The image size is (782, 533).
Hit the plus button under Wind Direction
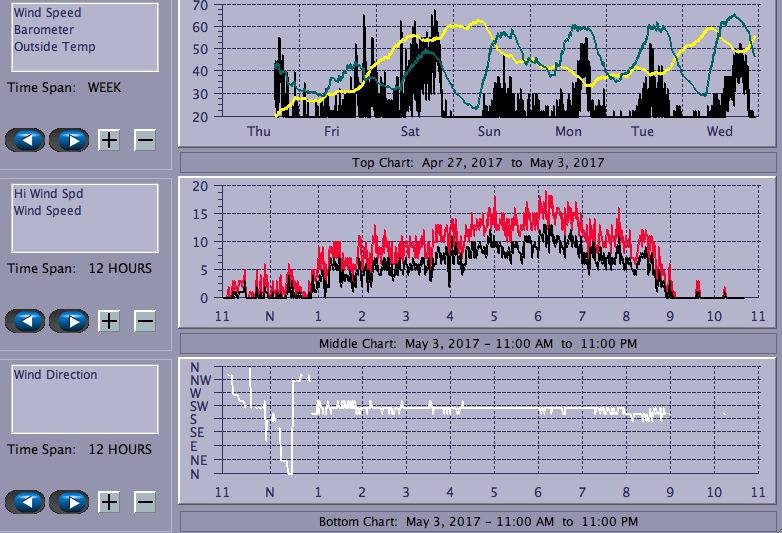pos(109,502)
